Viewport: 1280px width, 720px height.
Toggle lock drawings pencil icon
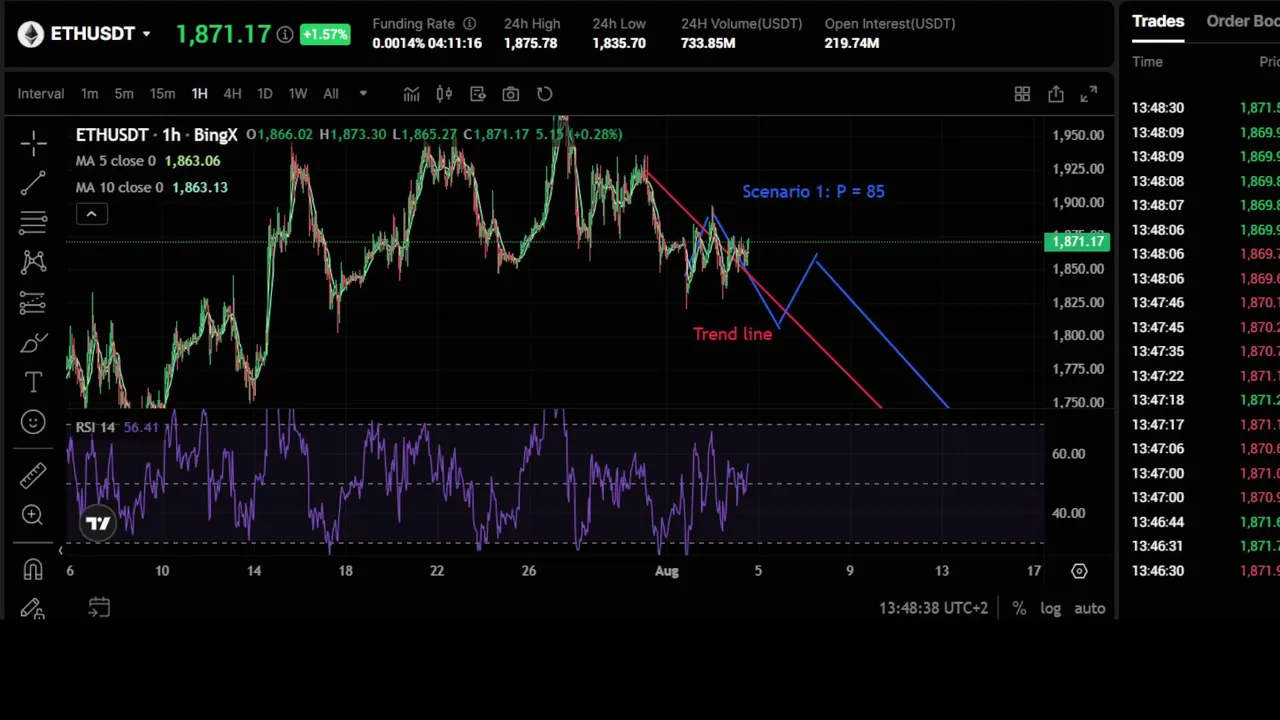[33, 608]
